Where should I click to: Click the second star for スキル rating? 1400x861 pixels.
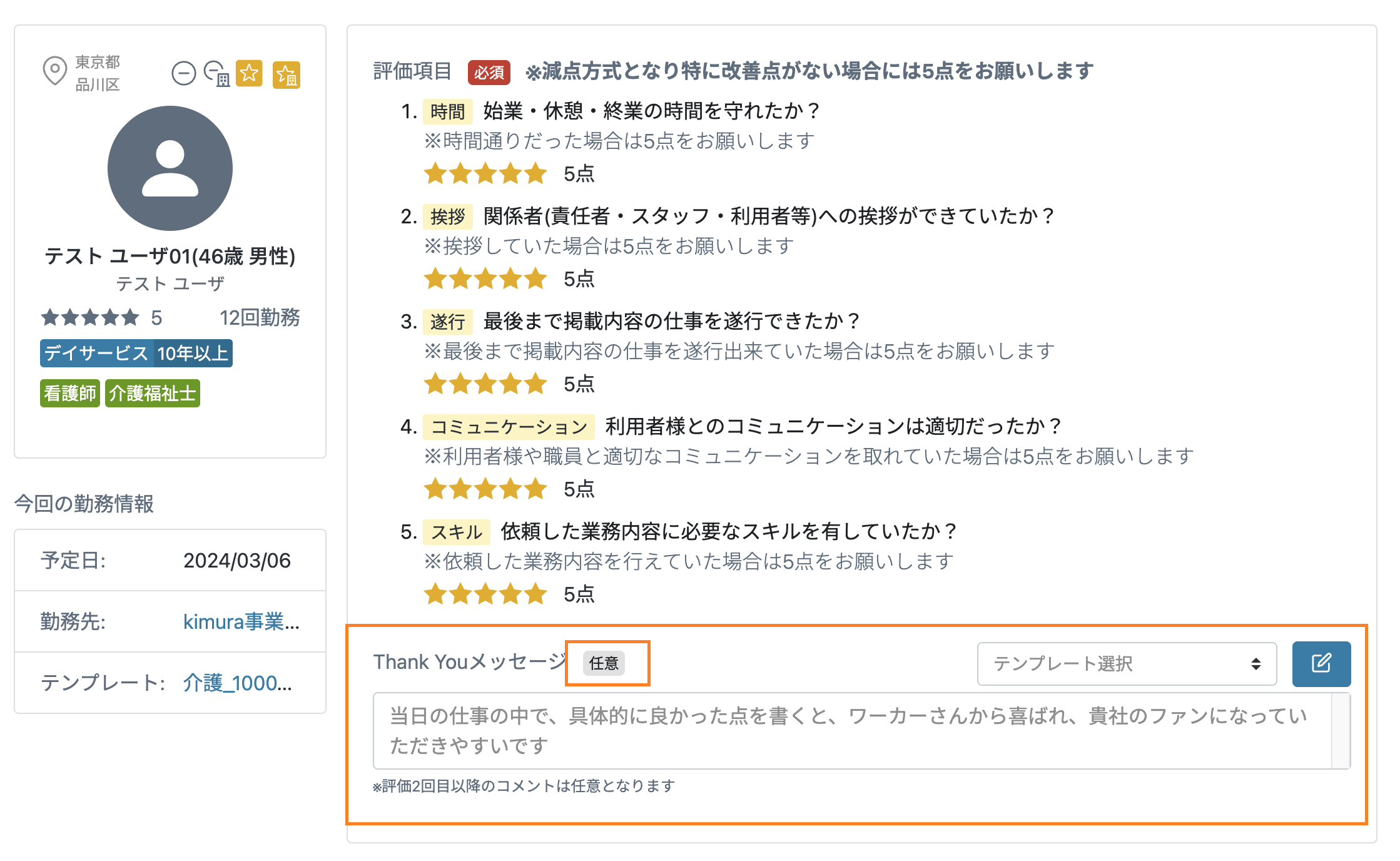tap(460, 594)
